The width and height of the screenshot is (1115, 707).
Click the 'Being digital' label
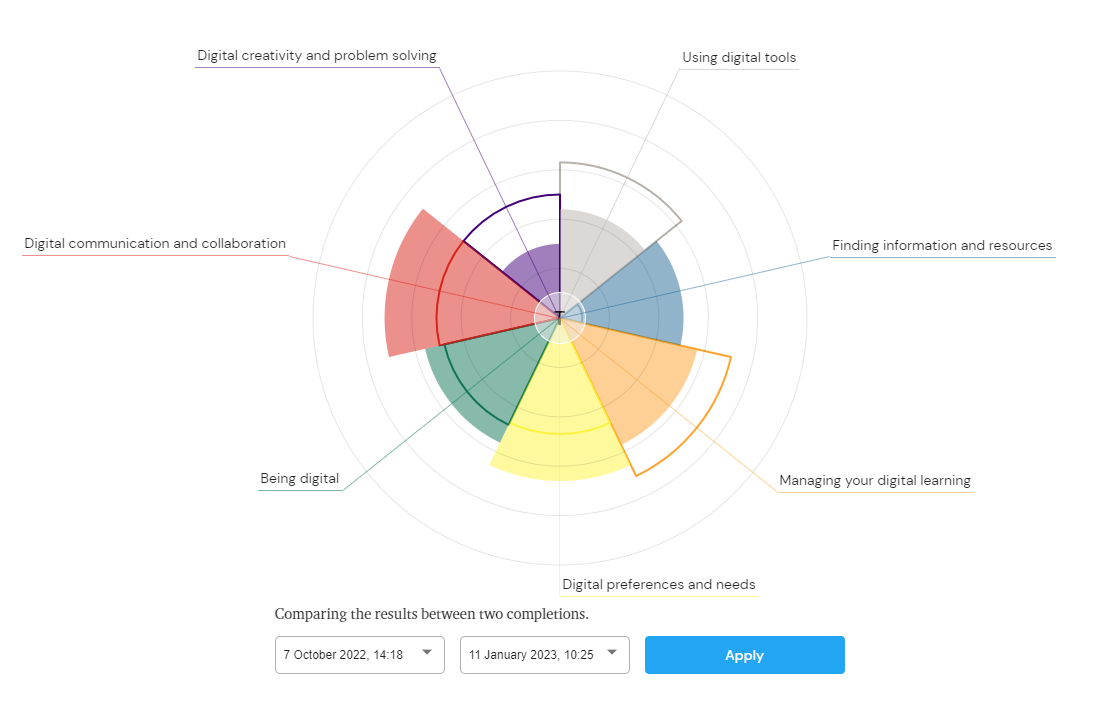point(300,479)
